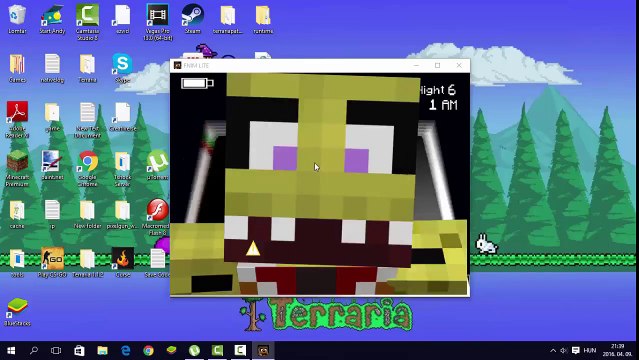
Task: Select the New folder icon
Action: pyautogui.click(x=88, y=214)
